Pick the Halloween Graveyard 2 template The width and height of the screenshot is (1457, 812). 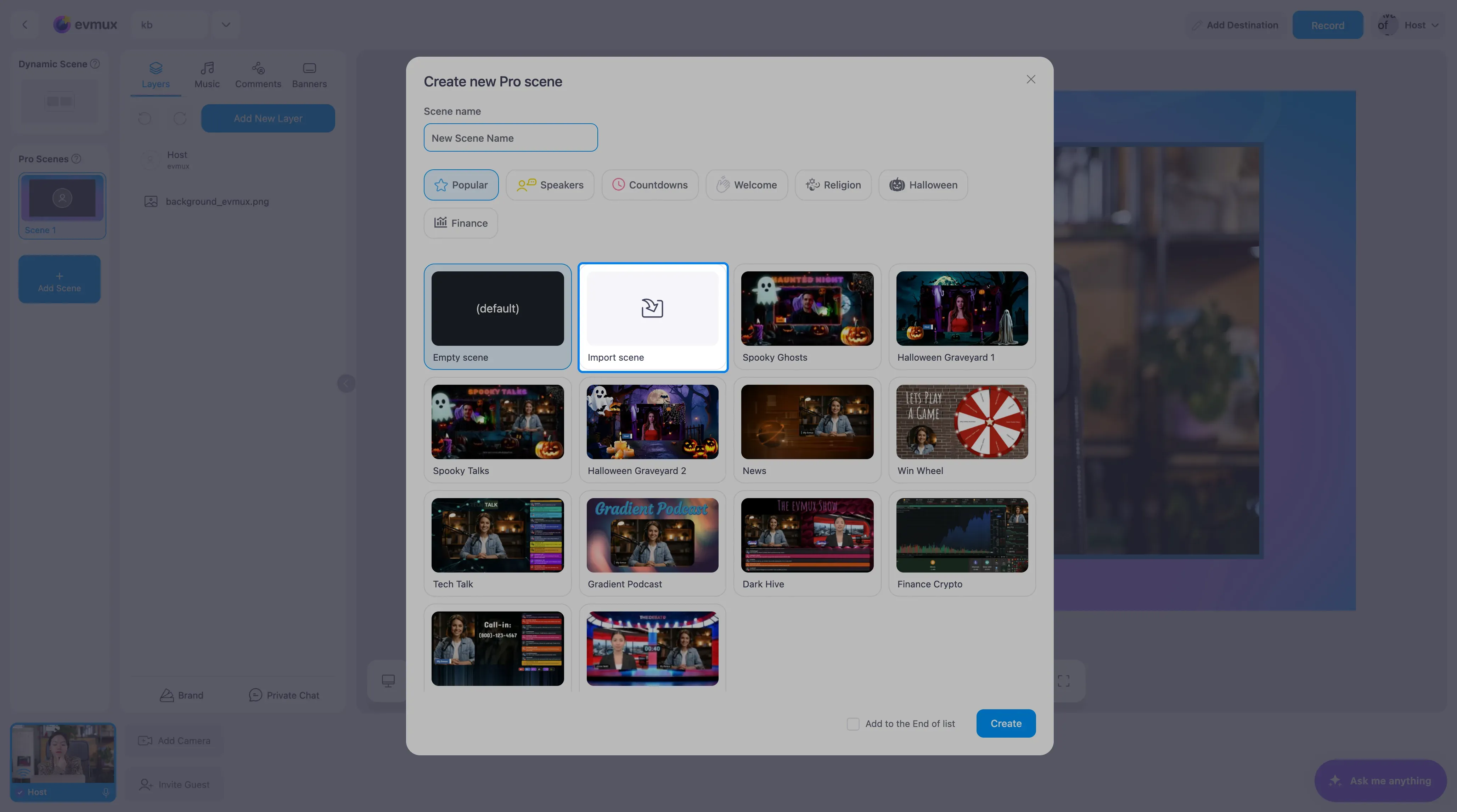(x=652, y=430)
